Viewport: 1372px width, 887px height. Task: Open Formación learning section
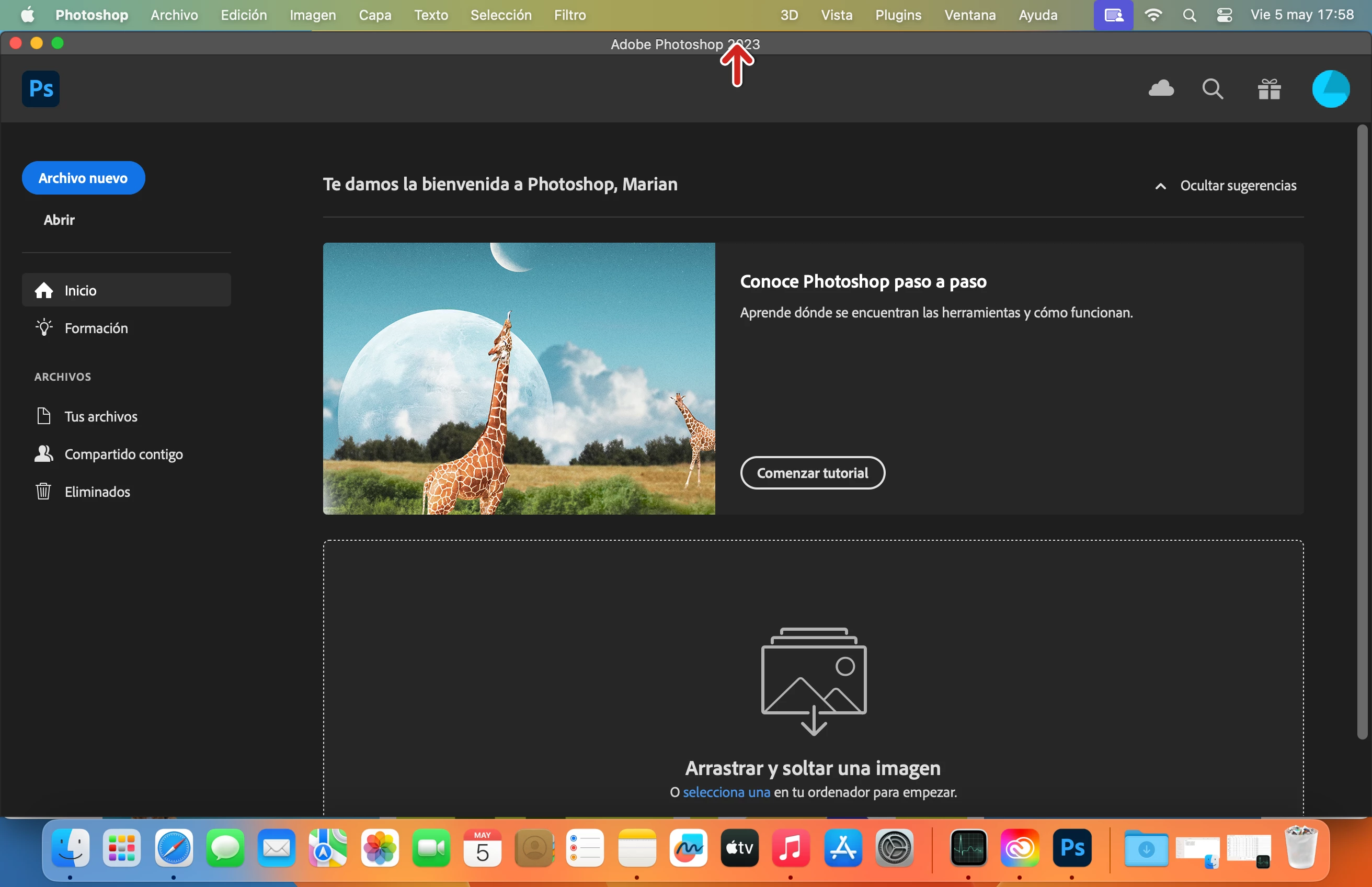[x=96, y=328]
